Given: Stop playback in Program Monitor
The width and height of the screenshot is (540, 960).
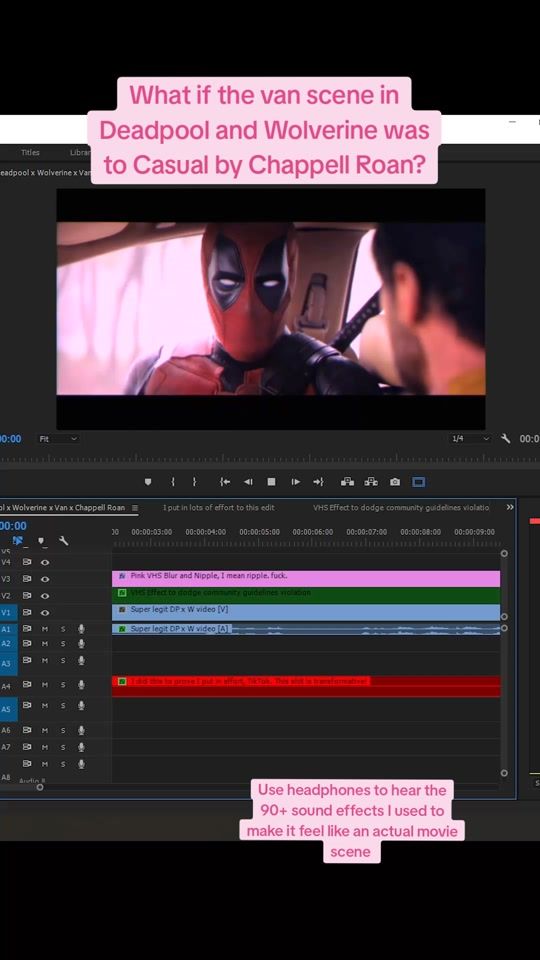Looking at the screenshot, I should coord(271,482).
